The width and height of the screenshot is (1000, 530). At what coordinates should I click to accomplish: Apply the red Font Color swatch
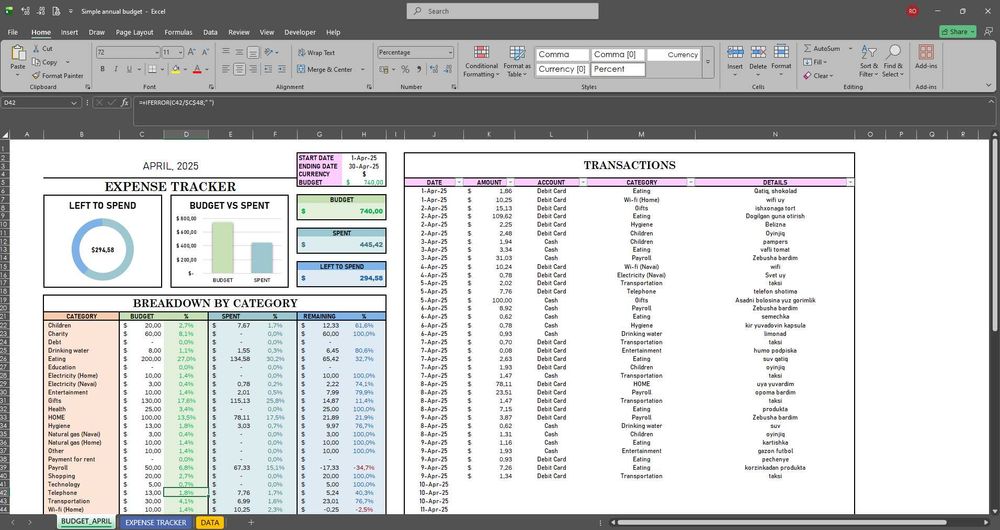[x=197, y=69]
